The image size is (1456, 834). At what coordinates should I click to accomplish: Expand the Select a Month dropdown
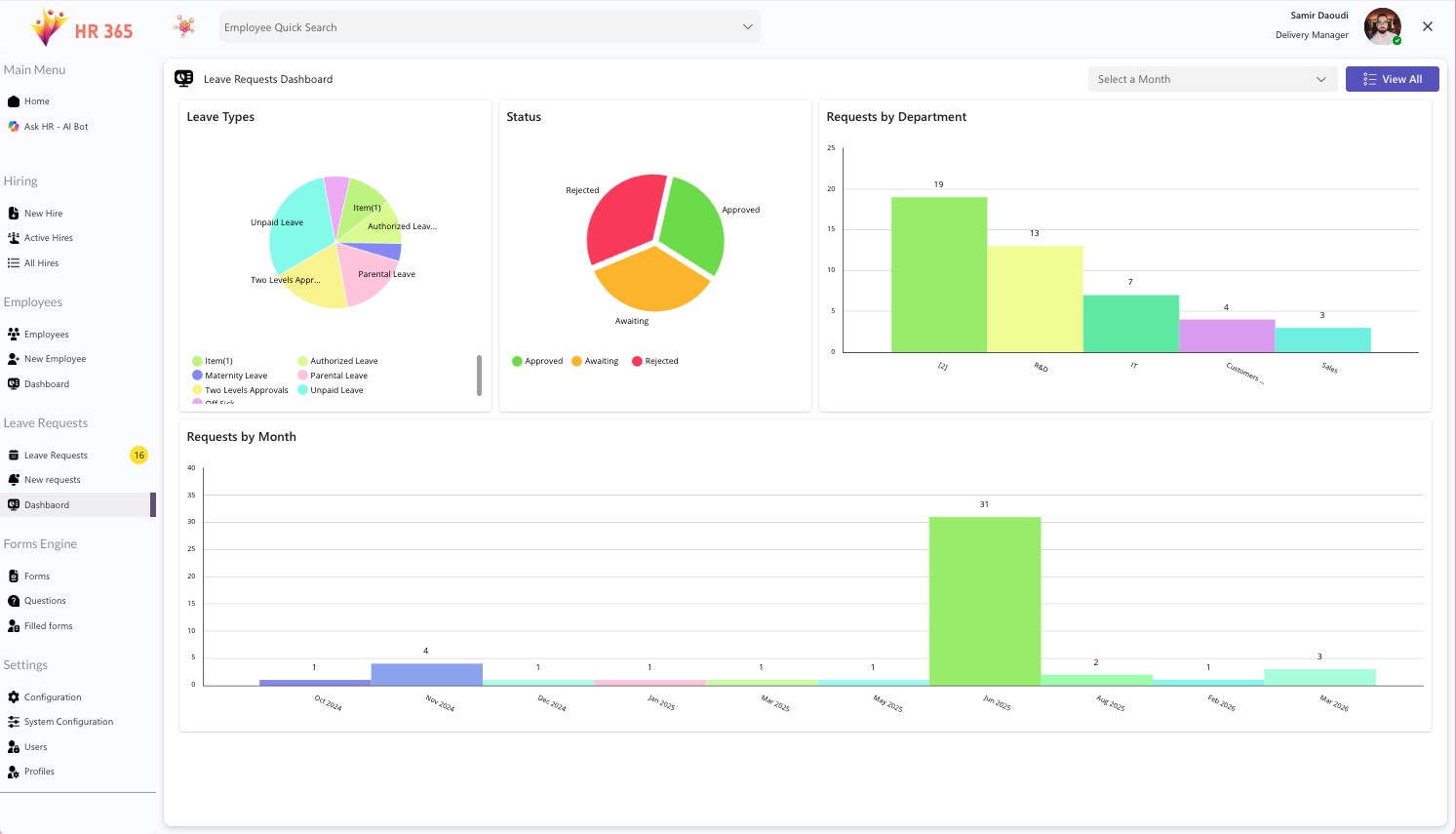(1211, 79)
